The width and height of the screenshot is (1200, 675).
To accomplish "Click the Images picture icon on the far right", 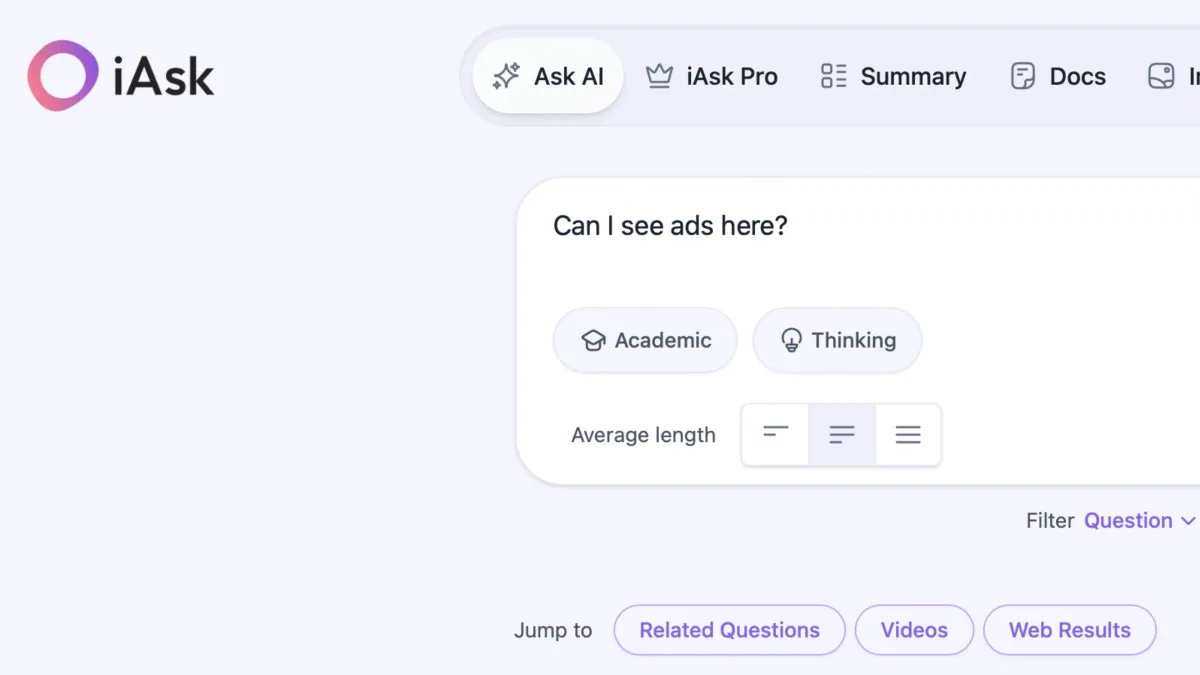I will point(1161,75).
